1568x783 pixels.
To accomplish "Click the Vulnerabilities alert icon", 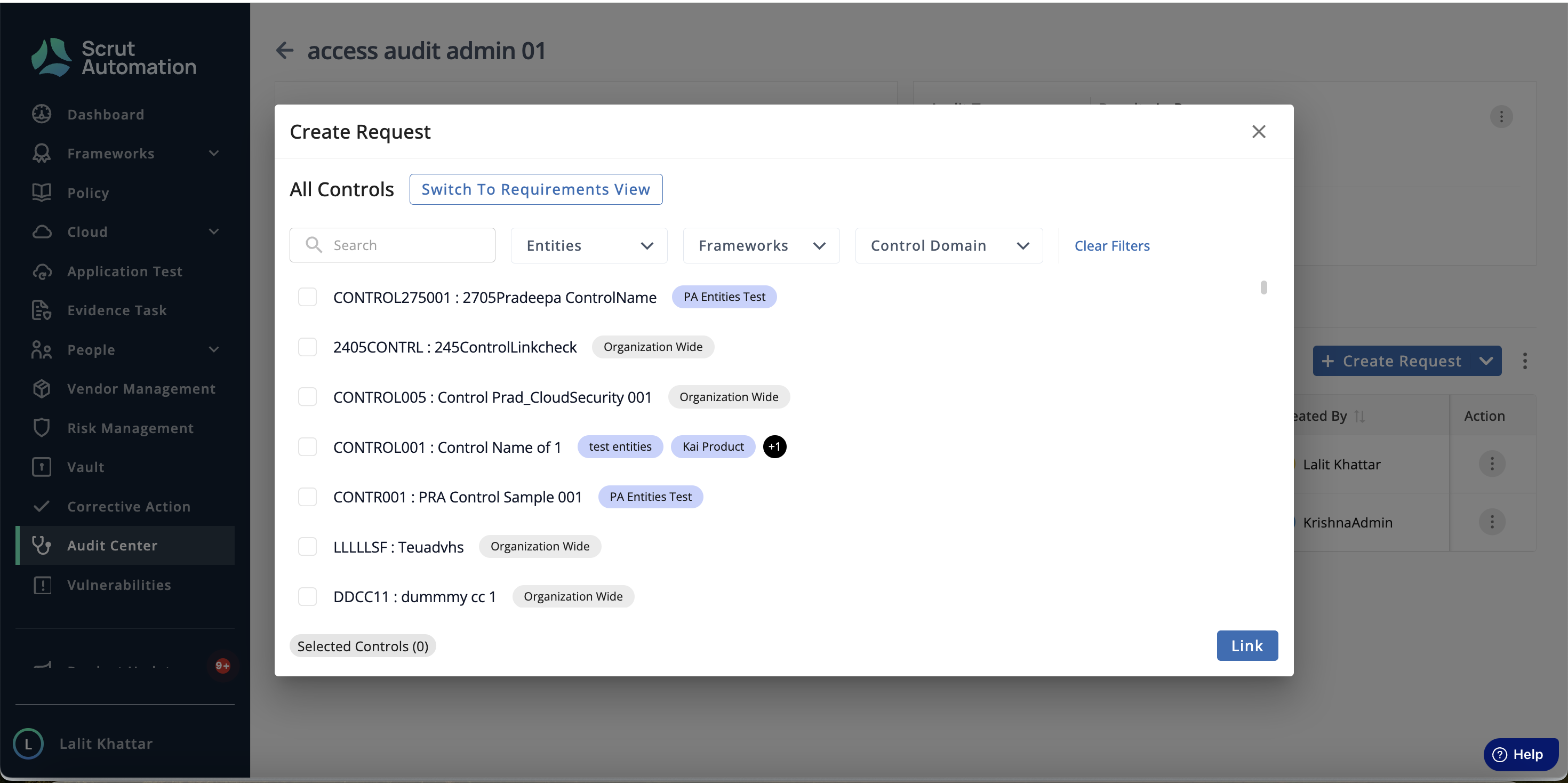I will (x=42, y=585).
